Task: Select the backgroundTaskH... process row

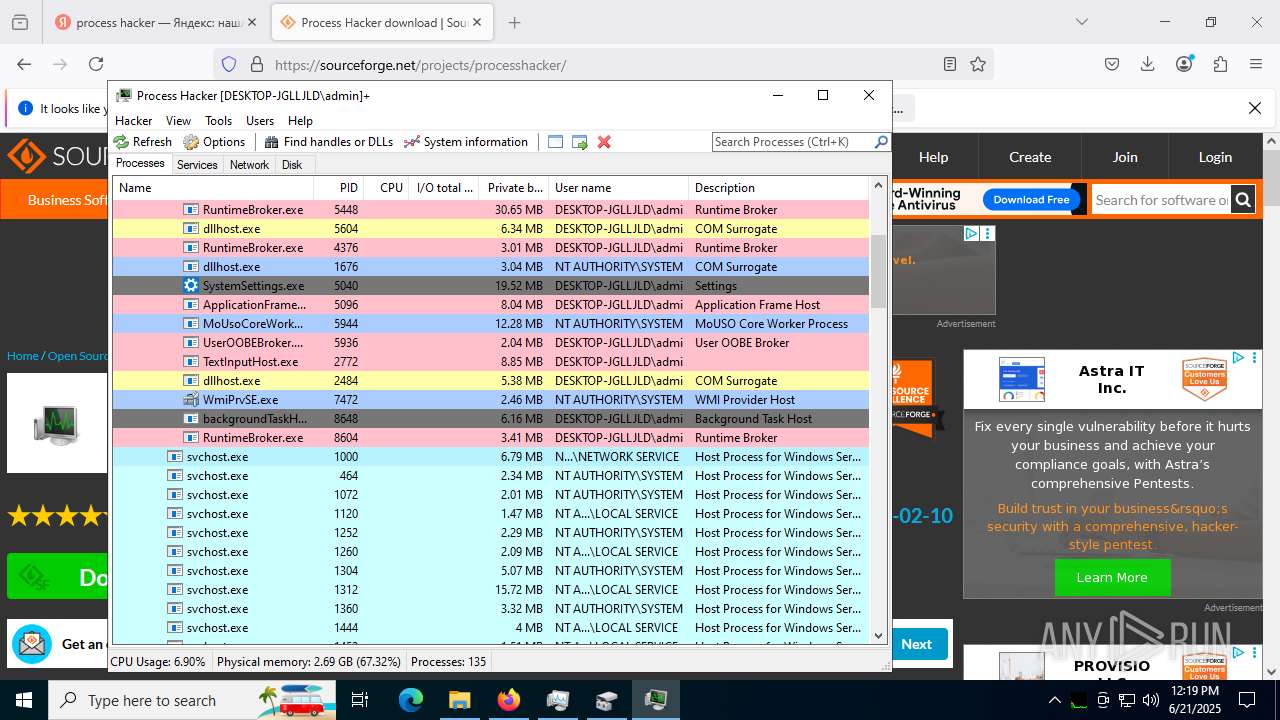Action: [490, 419]
